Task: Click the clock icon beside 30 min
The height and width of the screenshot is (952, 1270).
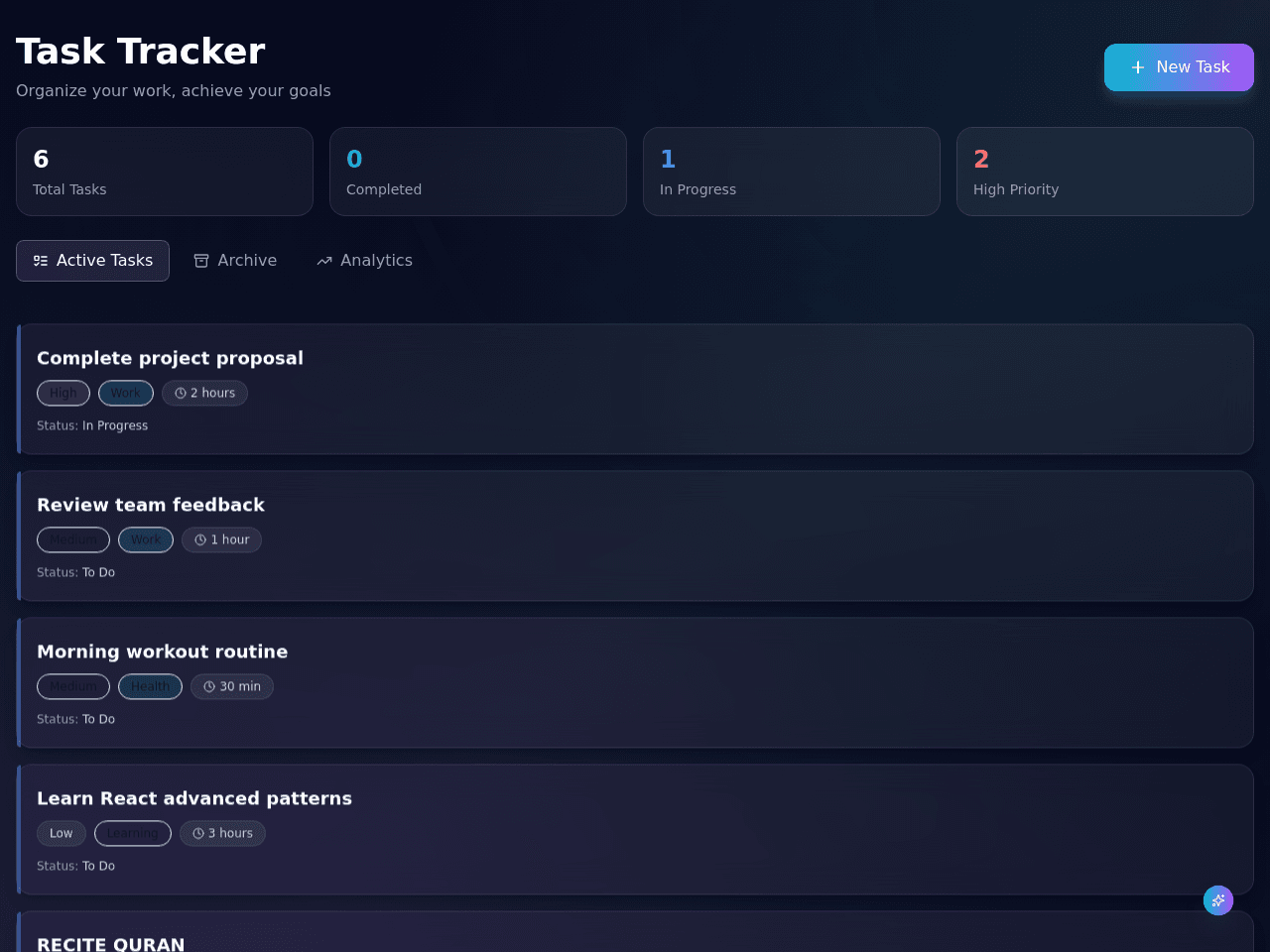Action: coord(209,687)
